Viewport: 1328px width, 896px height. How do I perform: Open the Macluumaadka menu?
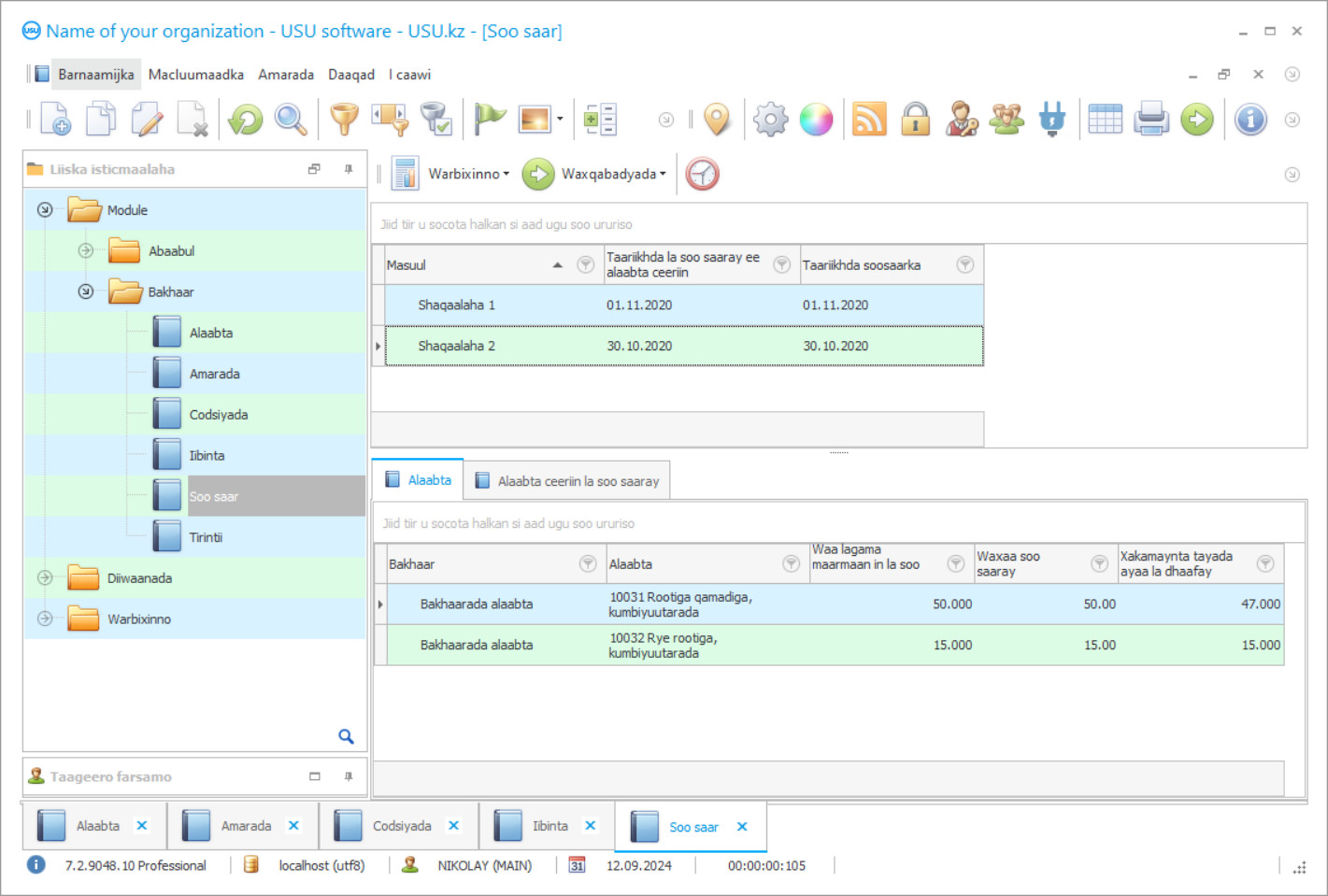coord(196,75)
